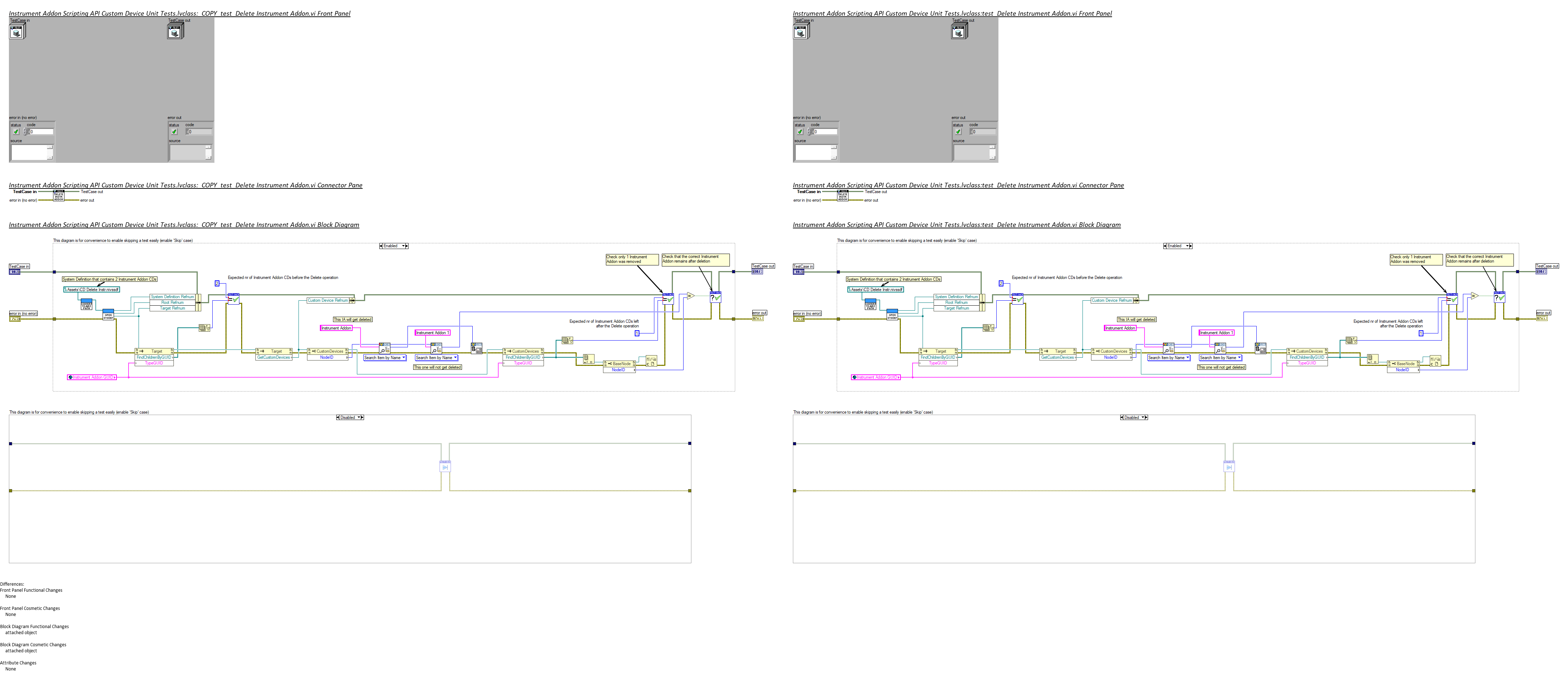Screen dimensions: 1568x684
Task: Click DELETE INSTR ADDON connector pane icon on left
Action: tap(58, 195)
